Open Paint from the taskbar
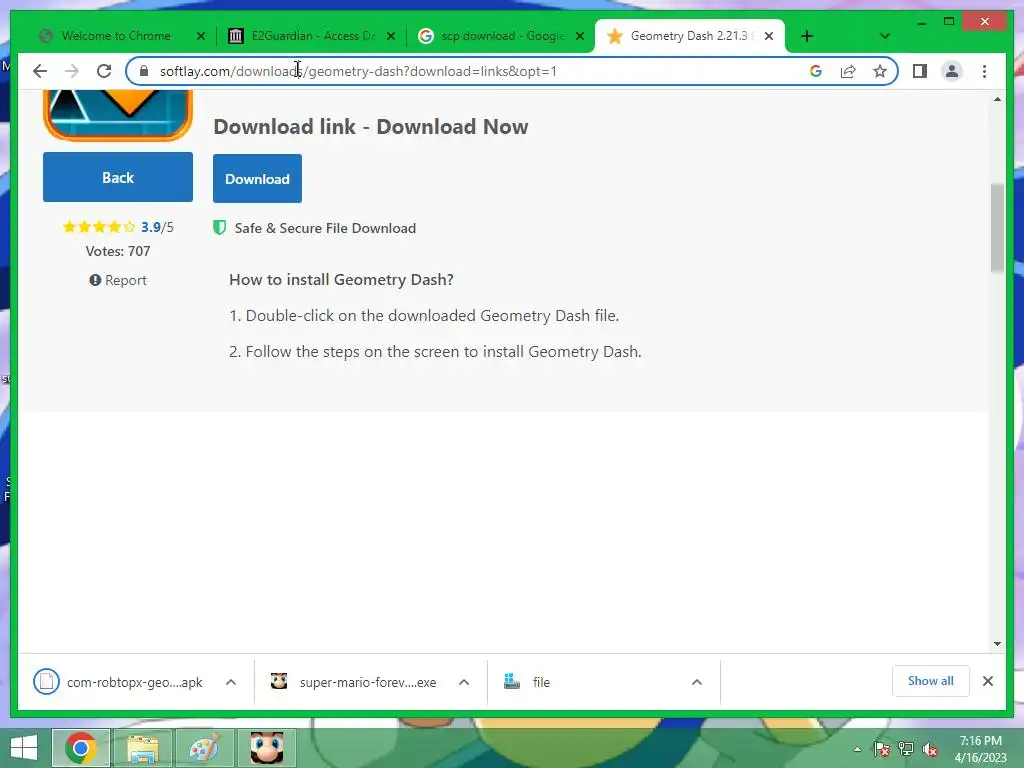 point(204,748)
